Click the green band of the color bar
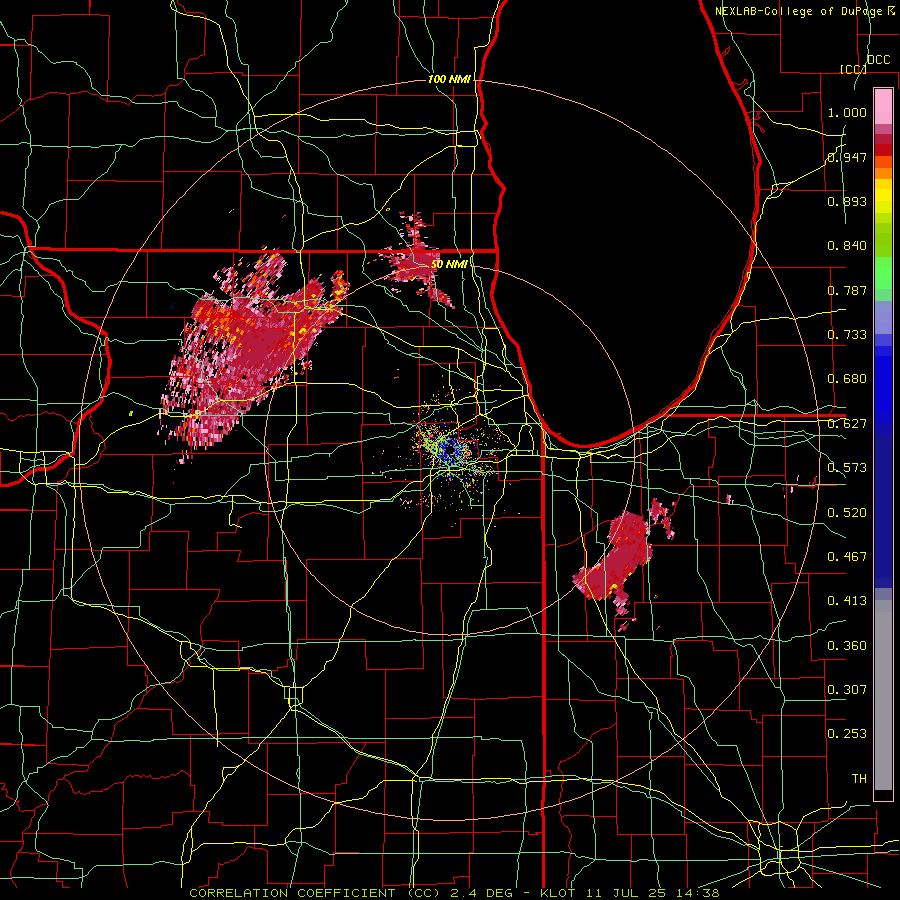Screen dimensions: 900x900 point(883,273)
